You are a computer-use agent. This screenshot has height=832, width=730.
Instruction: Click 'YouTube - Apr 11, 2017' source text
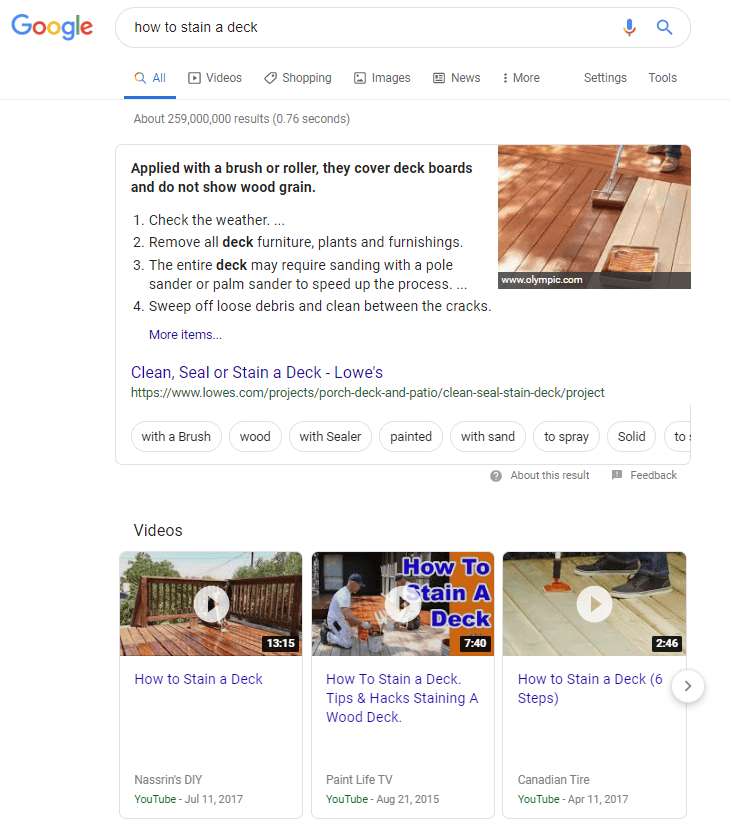[573, 799]
